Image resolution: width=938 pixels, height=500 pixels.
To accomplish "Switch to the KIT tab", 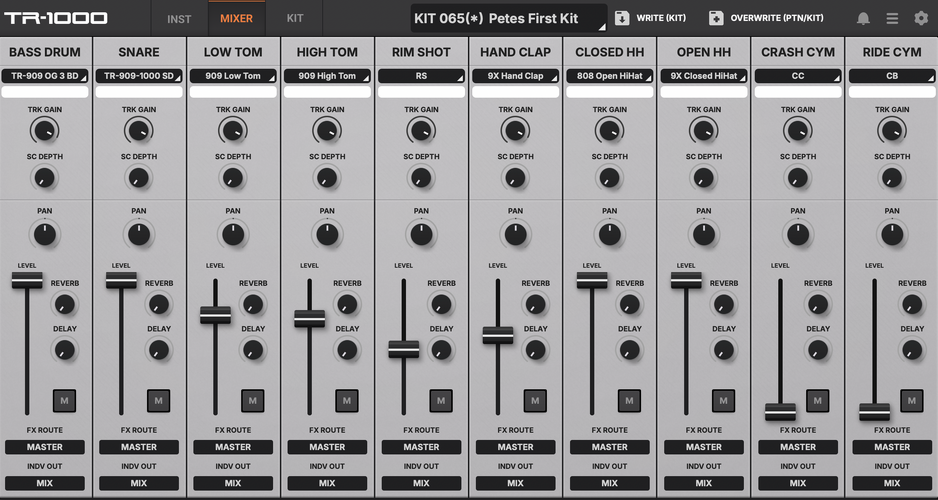I will coord(295,19).
